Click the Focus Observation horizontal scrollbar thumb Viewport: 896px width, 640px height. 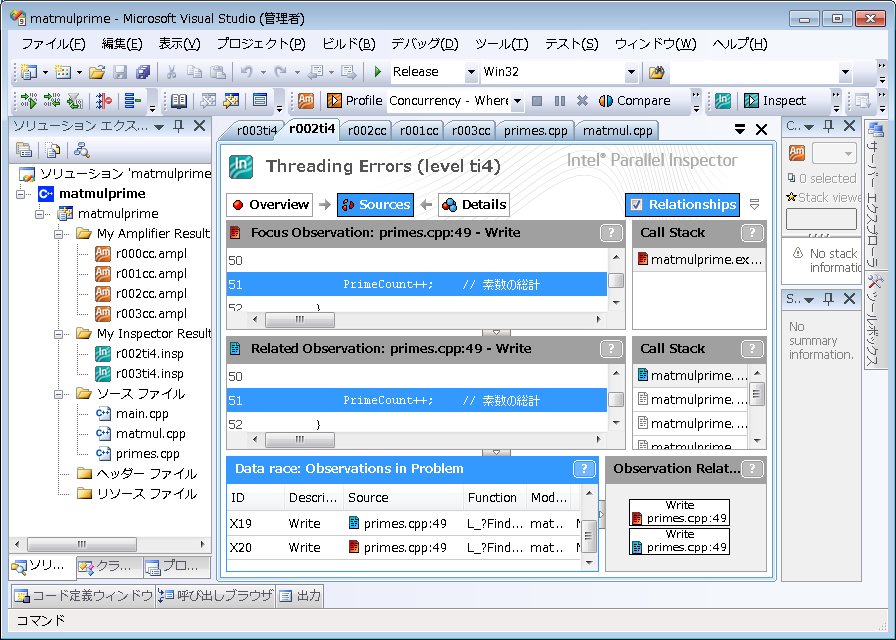coord(300,319)
